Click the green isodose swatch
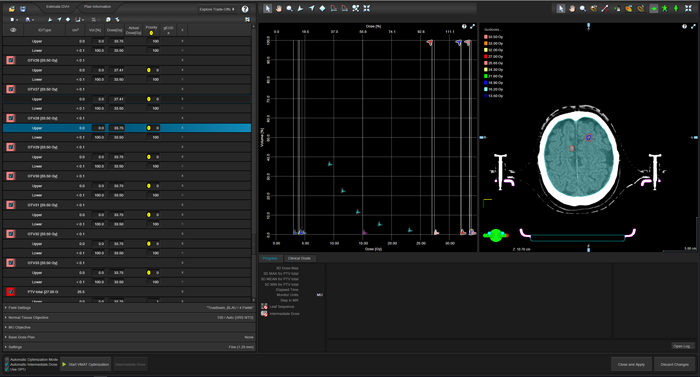This screenshot has height=377, width=700. pyautogui.click(x=486, y=76)
